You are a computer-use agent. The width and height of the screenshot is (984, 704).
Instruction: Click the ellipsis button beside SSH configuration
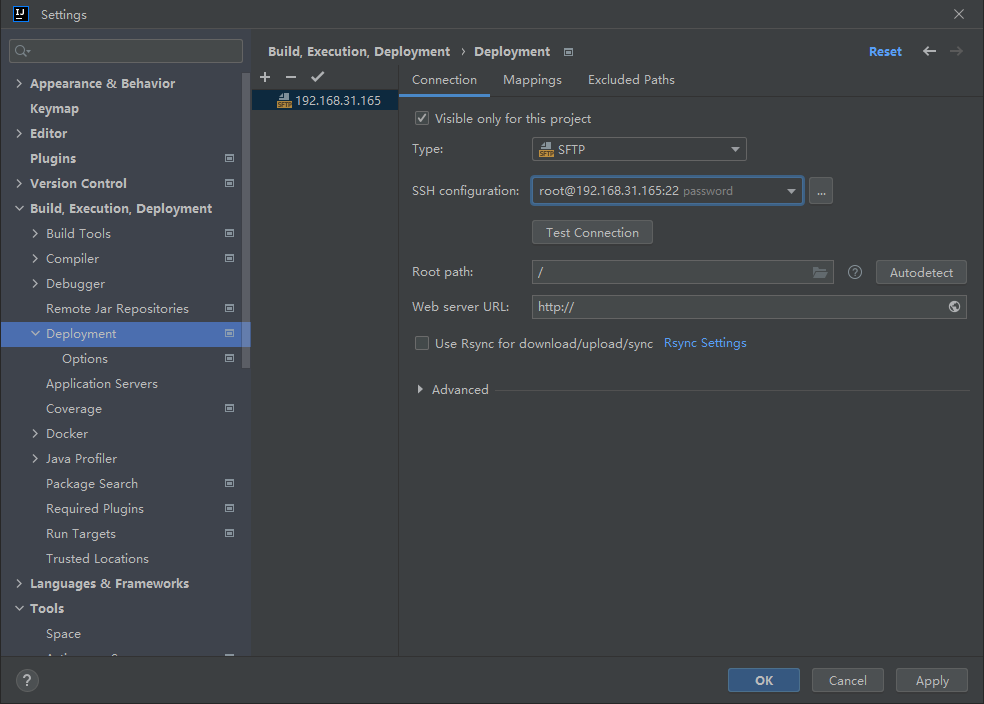(x=821, y=191)
